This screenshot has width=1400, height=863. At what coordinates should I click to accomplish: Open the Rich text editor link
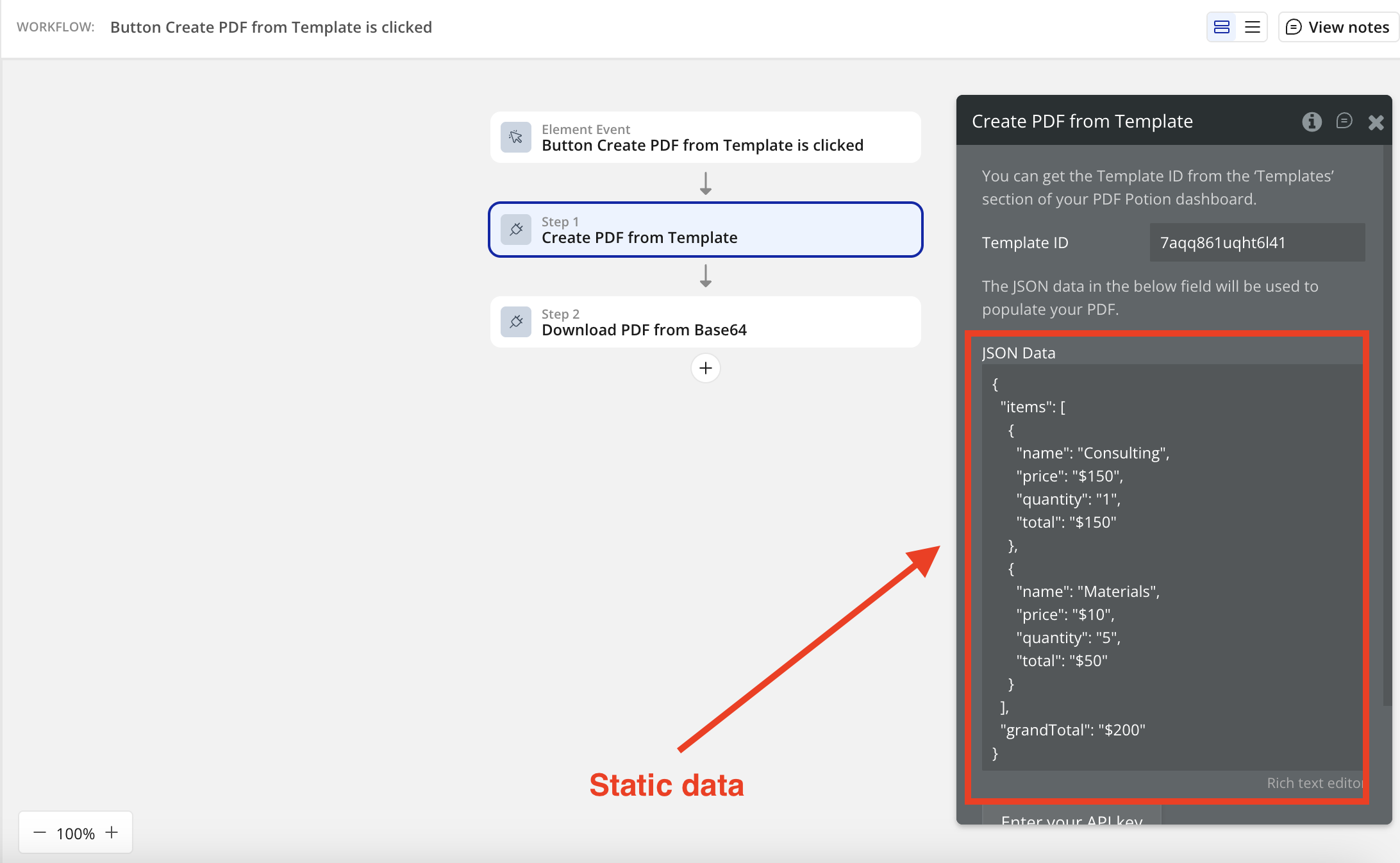[1314, 783]
